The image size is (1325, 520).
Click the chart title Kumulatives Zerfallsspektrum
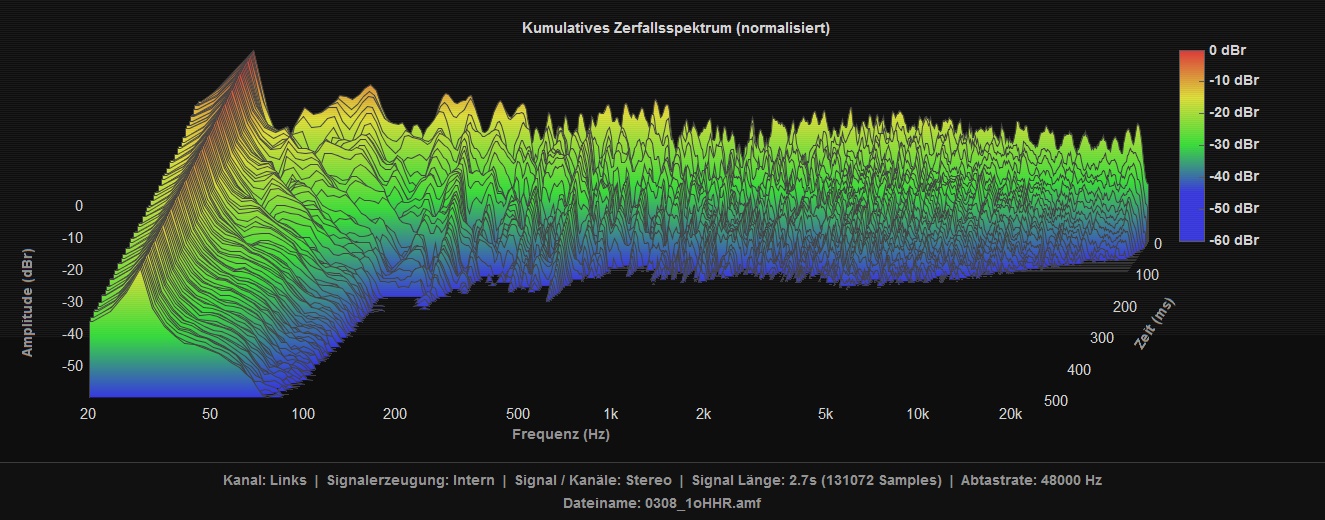click(675, 28)
